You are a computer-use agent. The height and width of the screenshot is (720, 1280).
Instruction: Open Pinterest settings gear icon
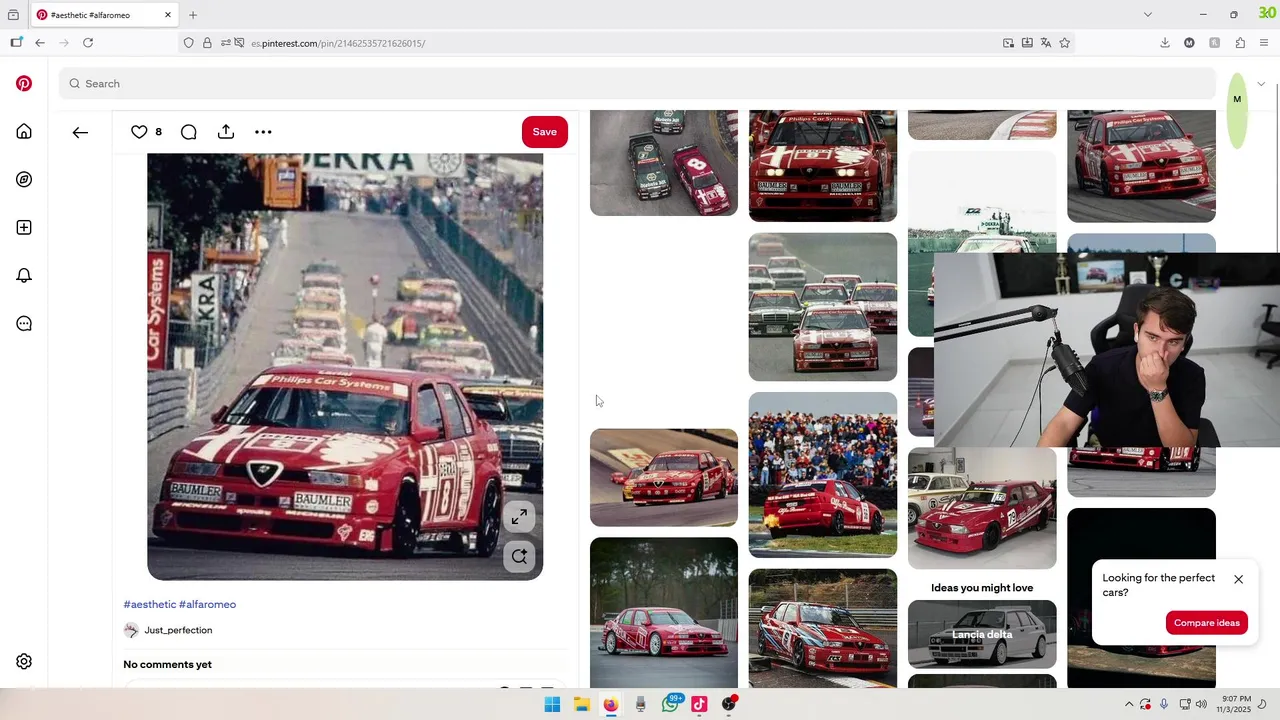tap(24, 661)
